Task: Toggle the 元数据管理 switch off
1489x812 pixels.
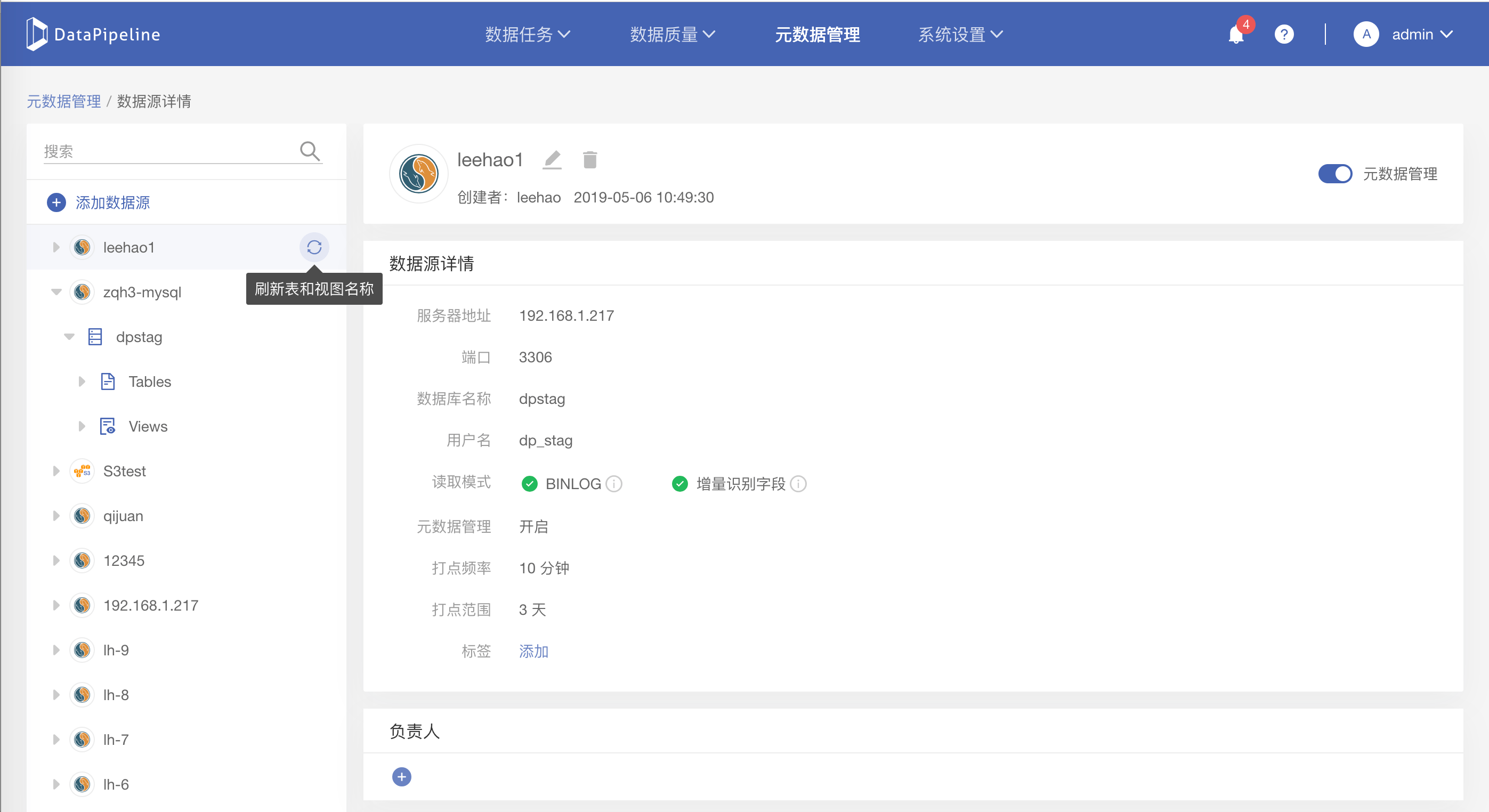Action: [1334, 174]
